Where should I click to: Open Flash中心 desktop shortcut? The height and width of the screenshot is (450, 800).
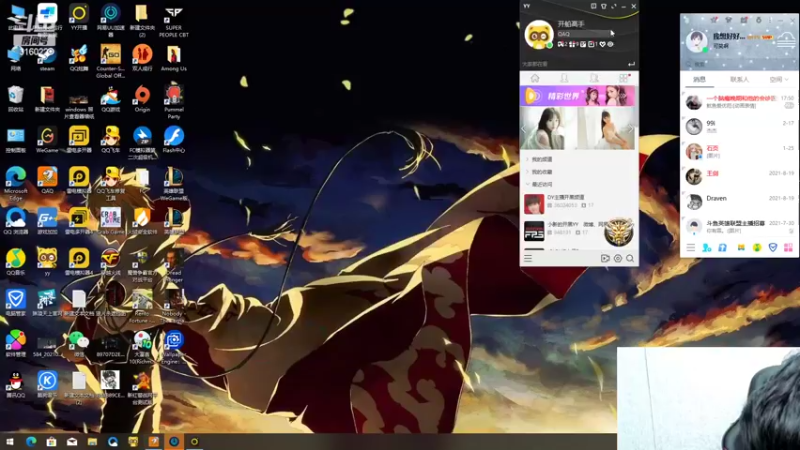[173, 140]
